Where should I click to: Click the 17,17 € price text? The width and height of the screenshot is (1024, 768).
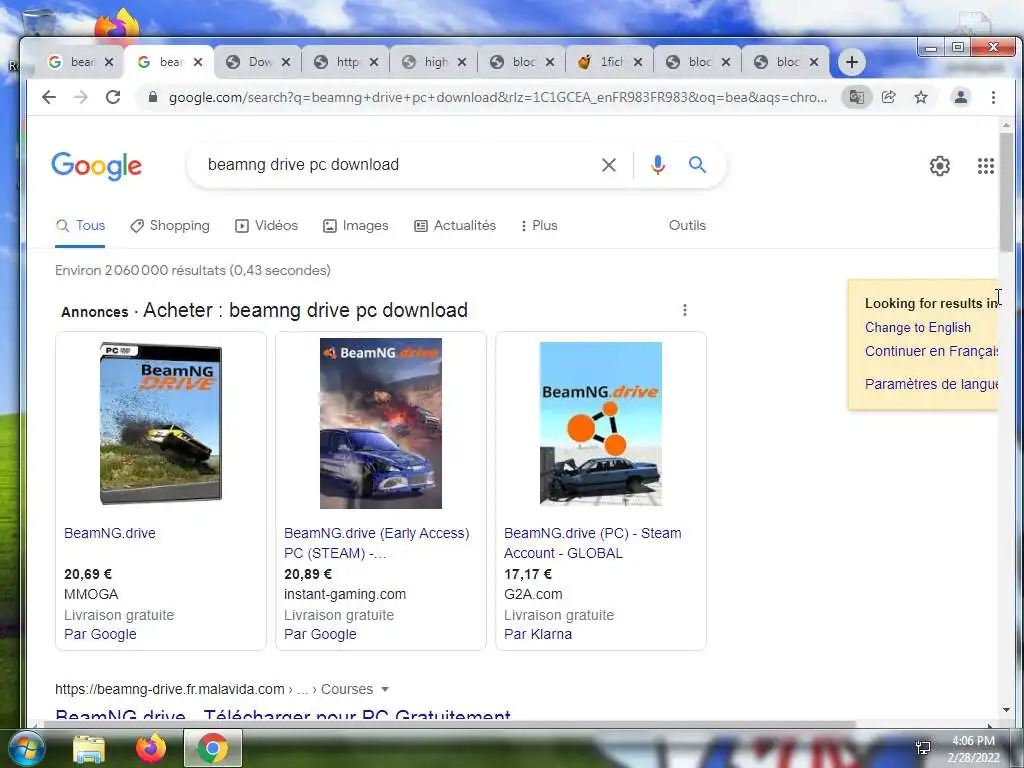pyautogui.click(x=528, y=575)
